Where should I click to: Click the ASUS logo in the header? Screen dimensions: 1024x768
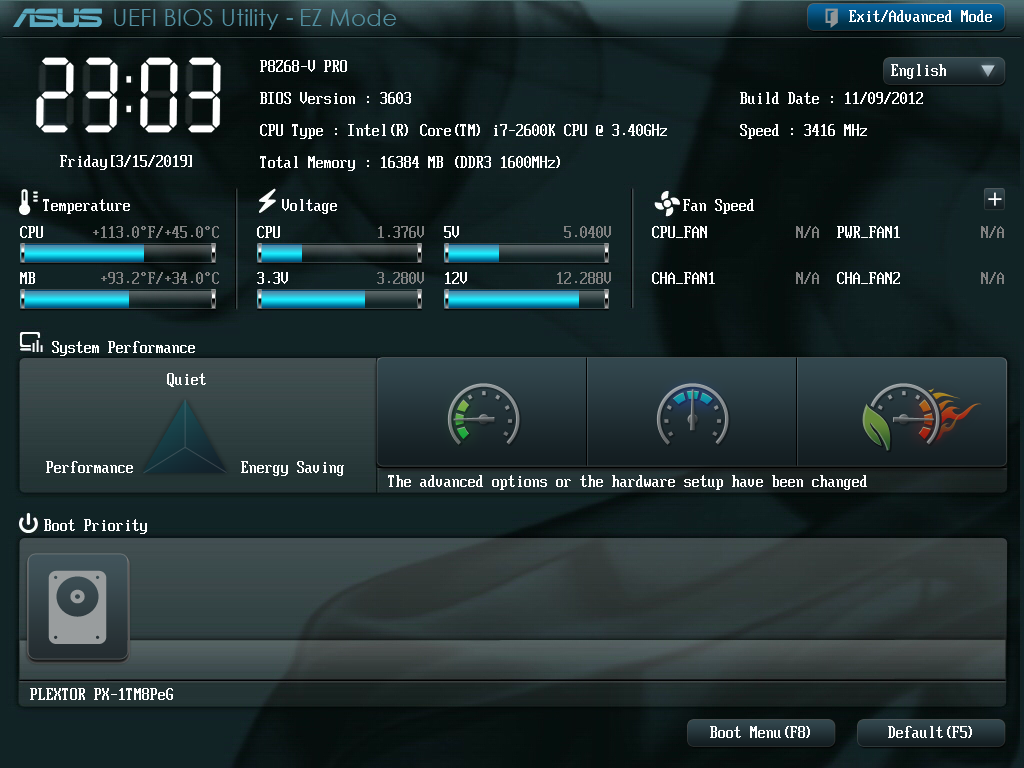coord(57,18)
